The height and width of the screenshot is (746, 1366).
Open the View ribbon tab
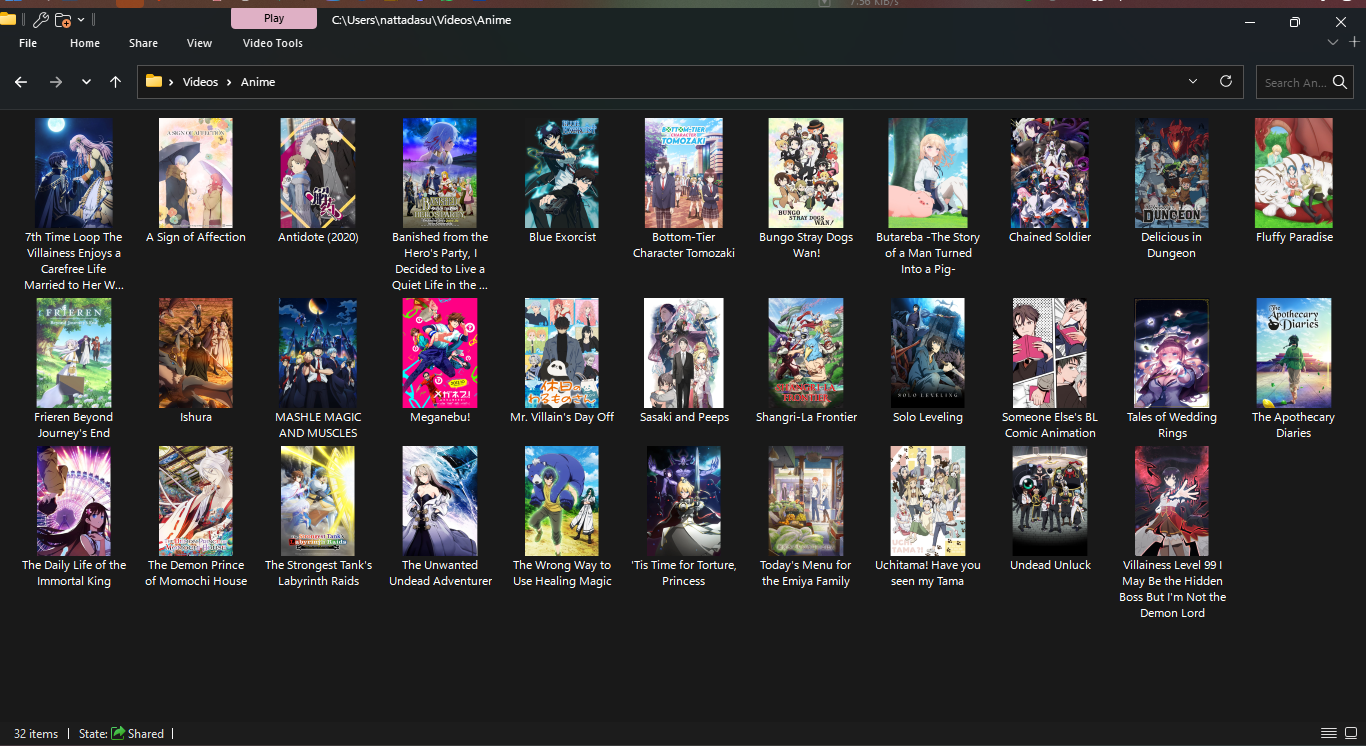click(x=199, y=43)
